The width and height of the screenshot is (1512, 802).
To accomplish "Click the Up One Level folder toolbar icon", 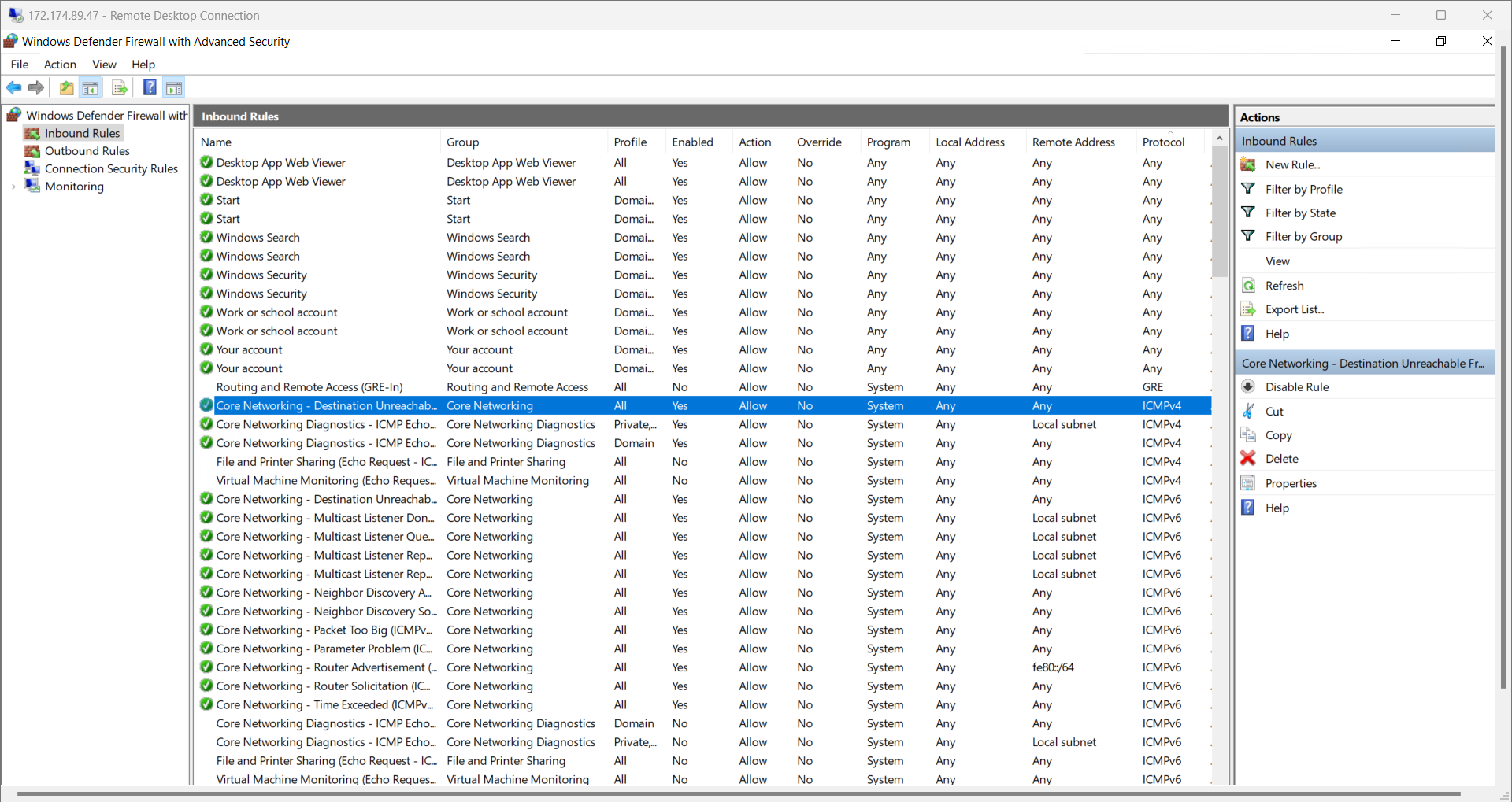I will 67,87.
